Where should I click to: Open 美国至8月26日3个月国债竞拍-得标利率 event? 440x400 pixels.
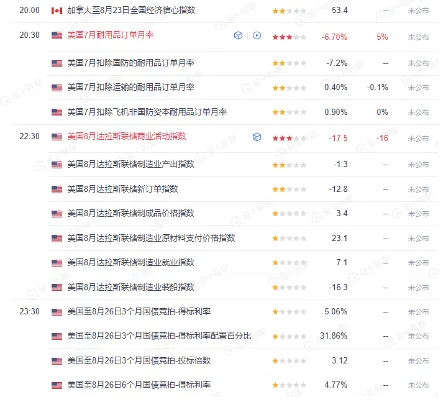click(x=139, y=312)
